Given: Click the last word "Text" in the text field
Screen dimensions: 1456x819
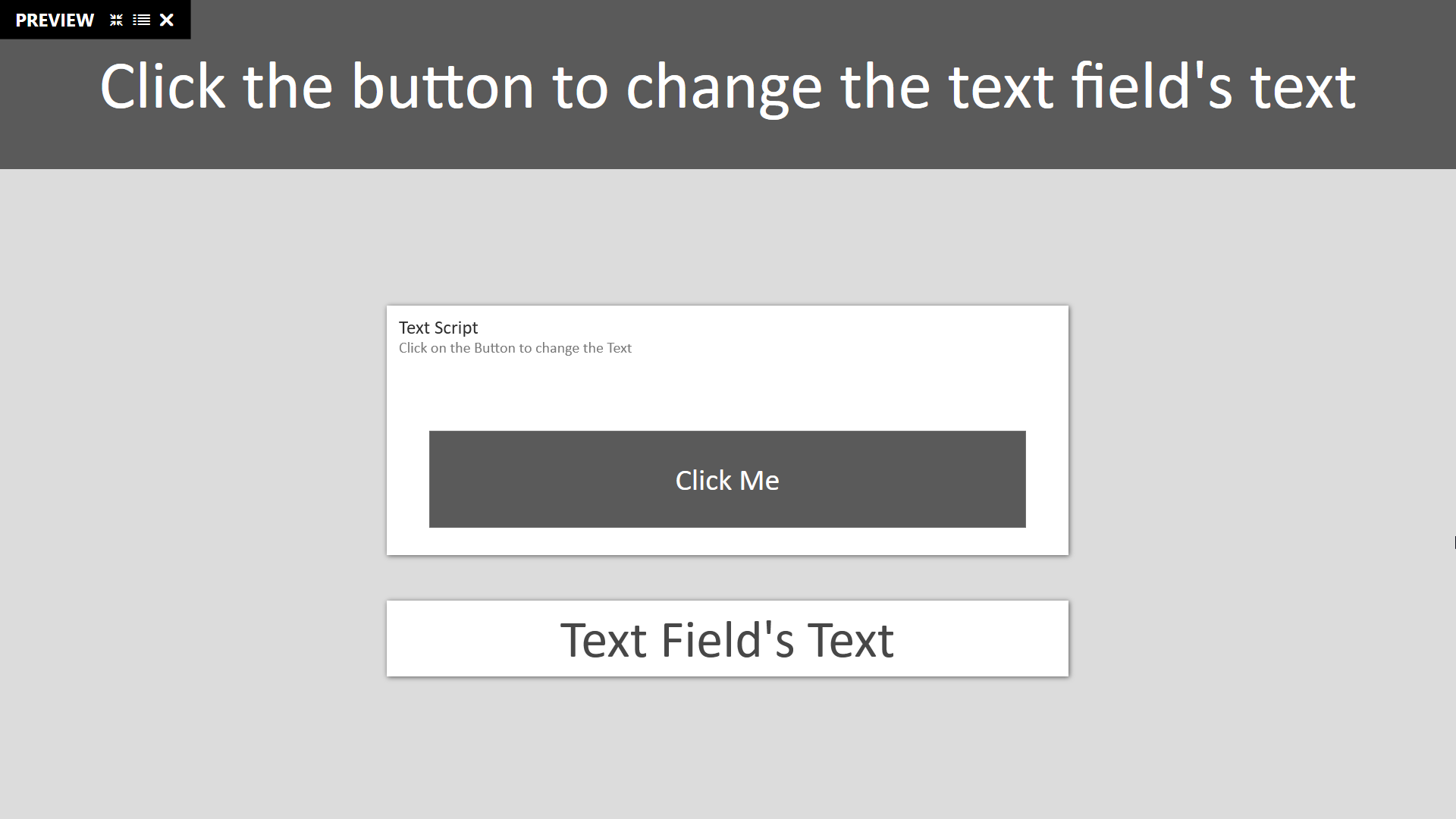Looking at the screenshot, I should pos(850,640).
